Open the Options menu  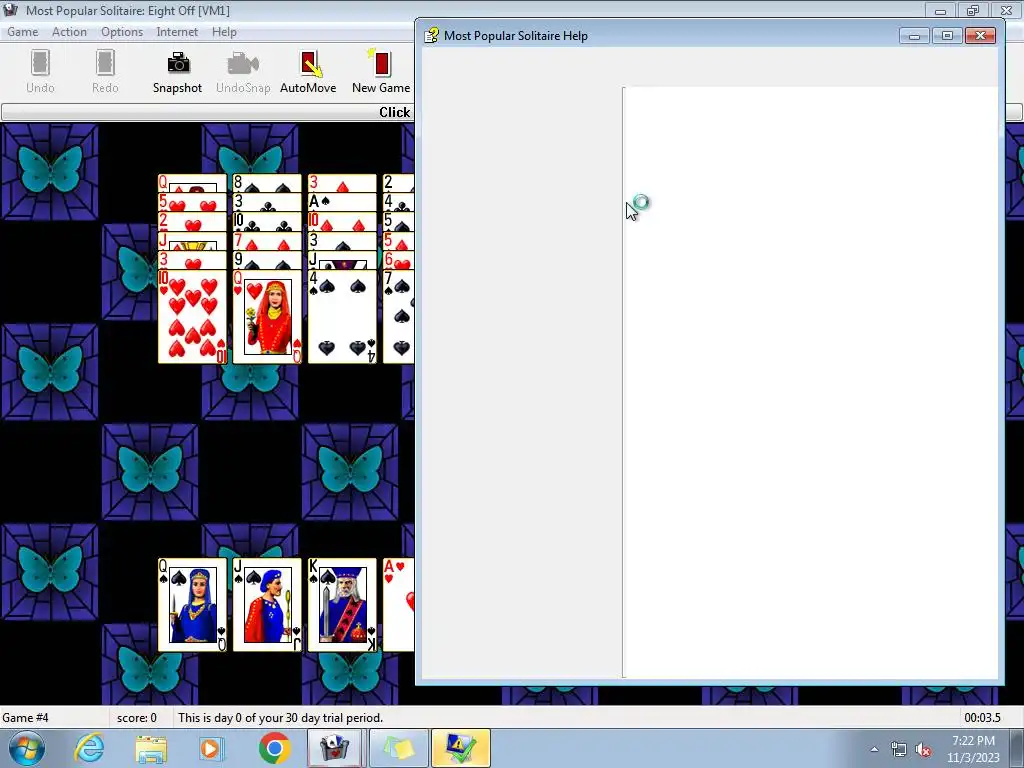click(121, 32)
